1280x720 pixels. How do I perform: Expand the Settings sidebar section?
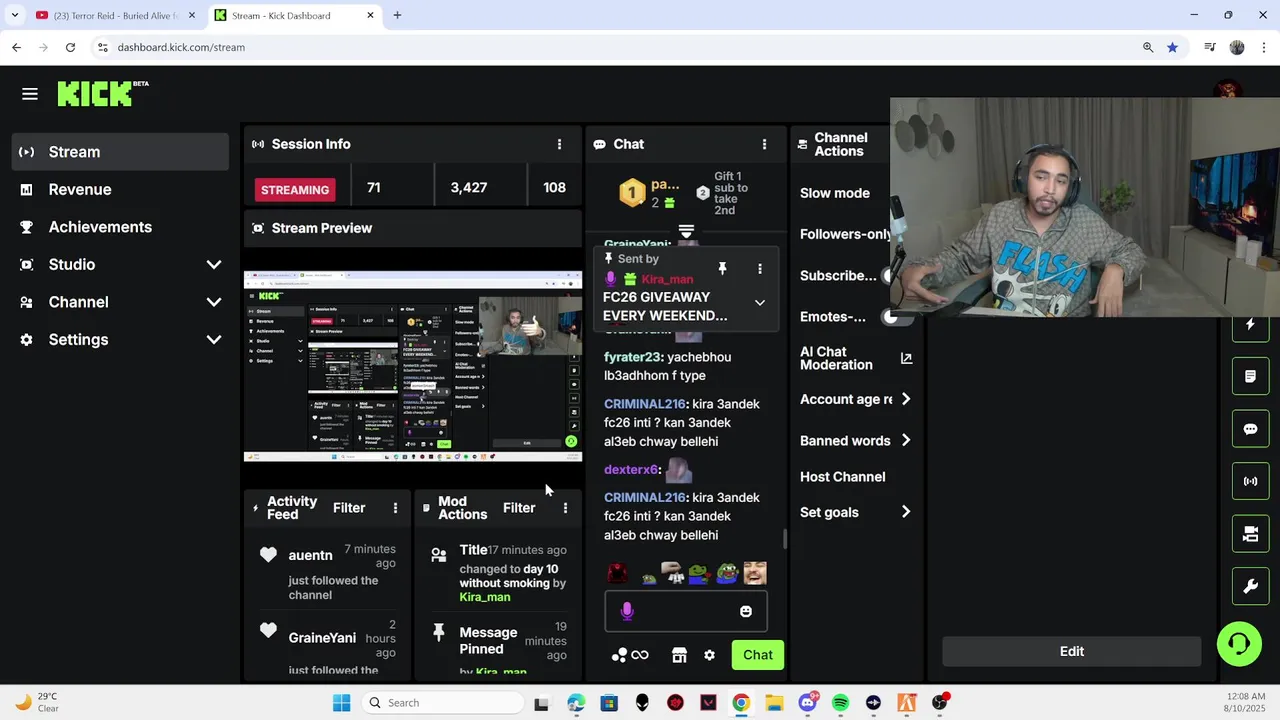(x=213, y=339)
